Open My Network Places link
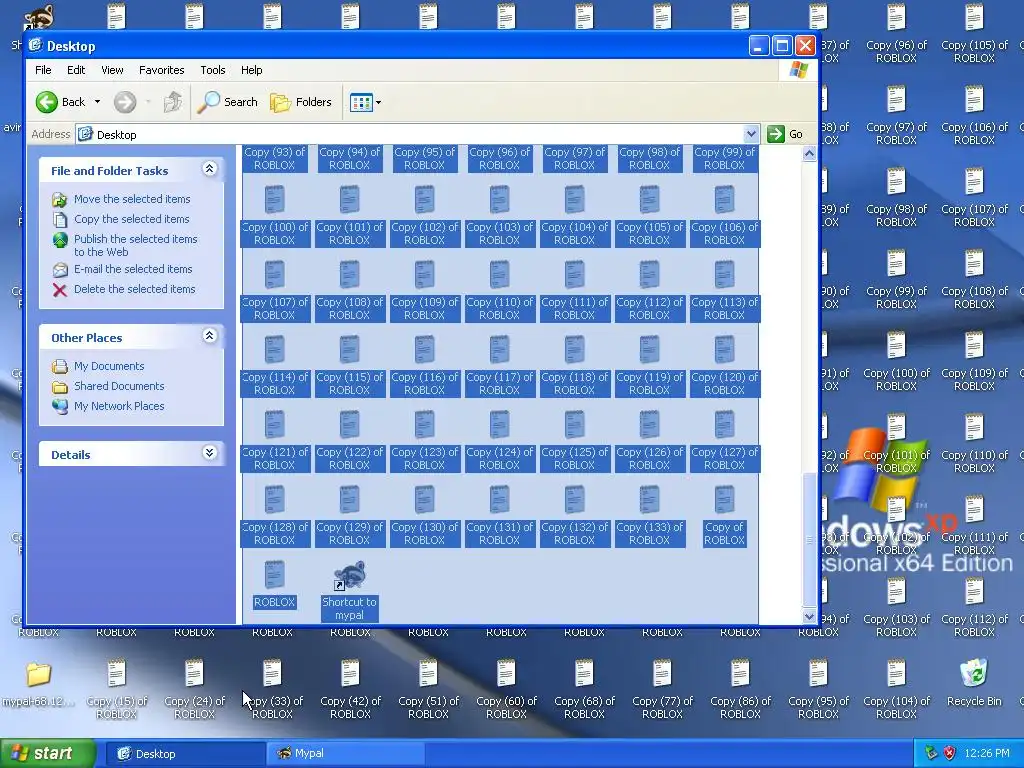 [119, 406]
